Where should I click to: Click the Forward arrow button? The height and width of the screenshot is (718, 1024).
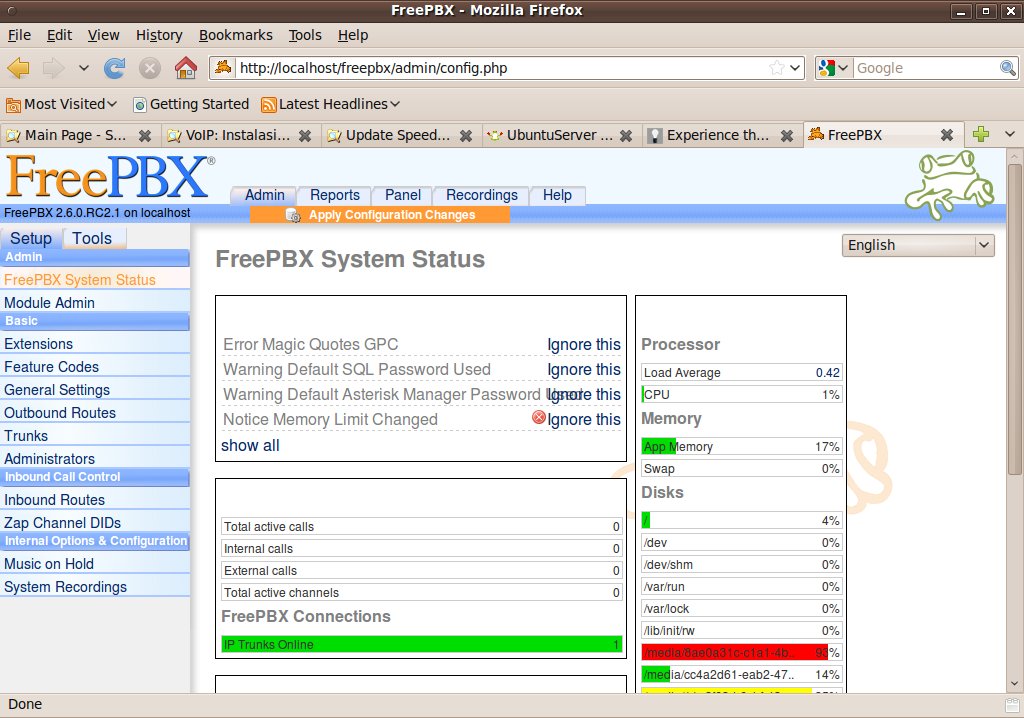click(x=54, y=68)
